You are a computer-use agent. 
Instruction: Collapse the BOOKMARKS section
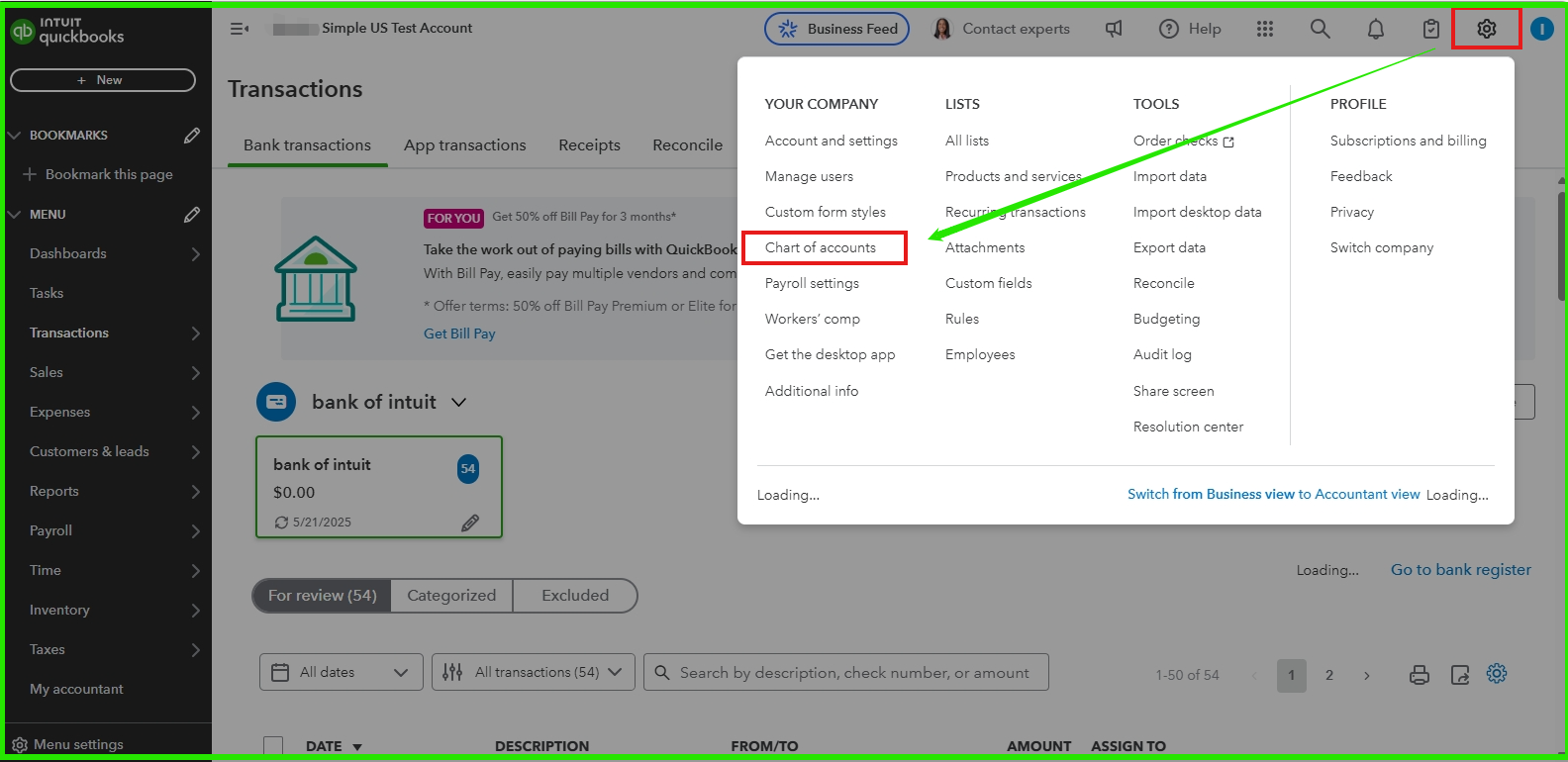15,135
